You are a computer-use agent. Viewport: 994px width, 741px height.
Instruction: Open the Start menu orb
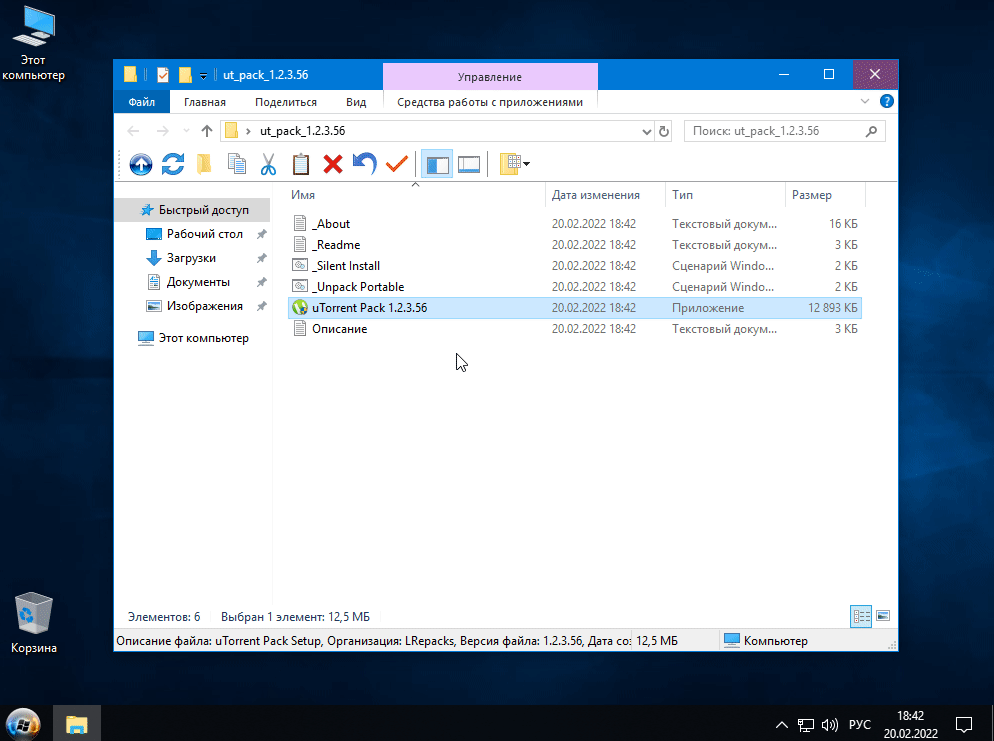coord(23,724)
